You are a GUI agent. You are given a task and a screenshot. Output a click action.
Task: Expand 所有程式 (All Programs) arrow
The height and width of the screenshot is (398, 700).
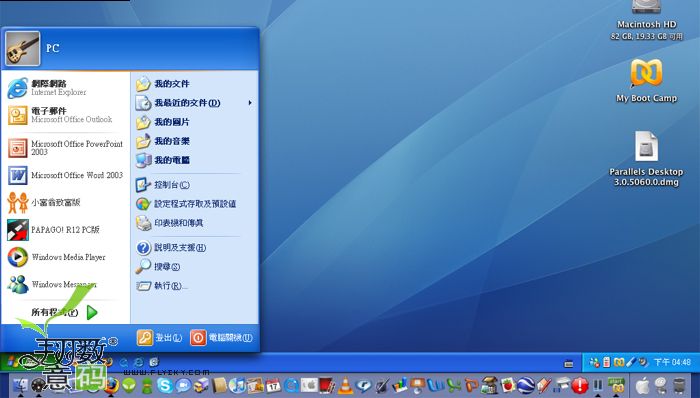coord(92,312)
